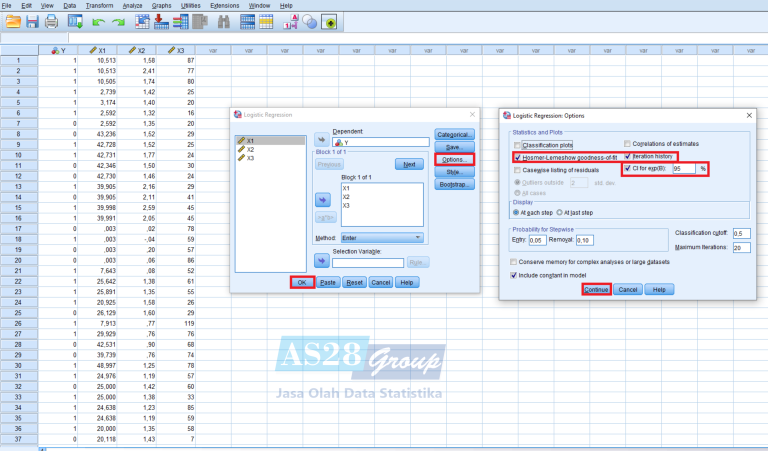The height and width of the screenshot is (451, 768).
Task: Click the Save file toolbar icon
Action: click(32, 21)
